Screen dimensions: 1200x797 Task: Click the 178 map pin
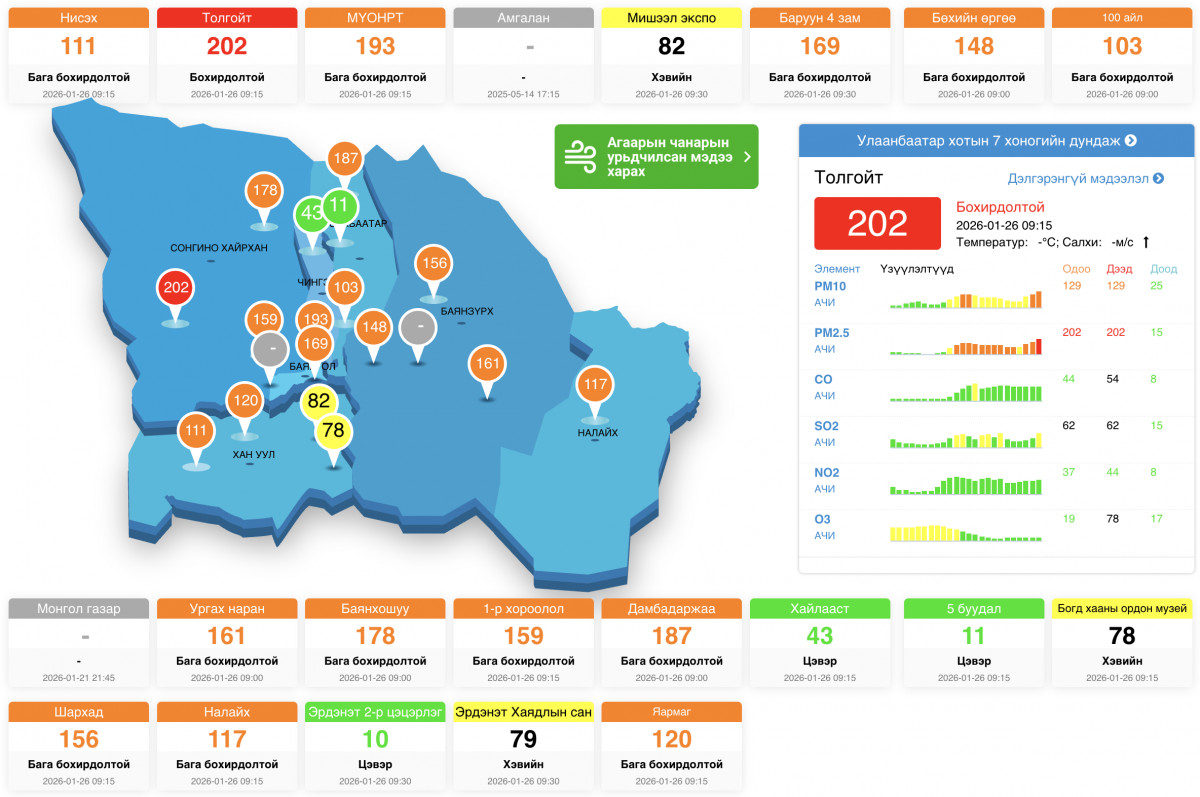click(x=265, y=191)
